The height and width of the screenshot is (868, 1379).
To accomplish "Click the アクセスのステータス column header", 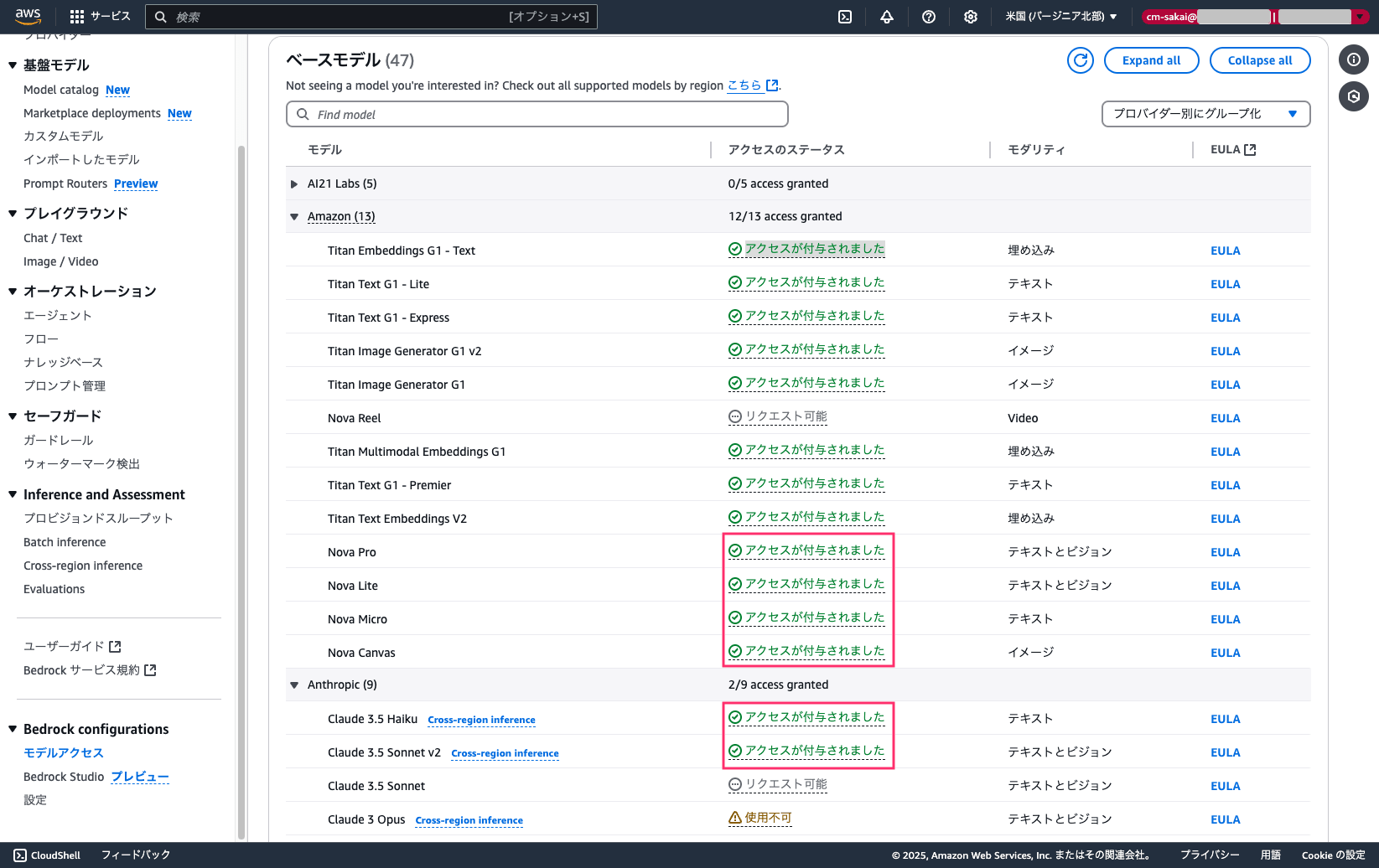I will 786,150.
